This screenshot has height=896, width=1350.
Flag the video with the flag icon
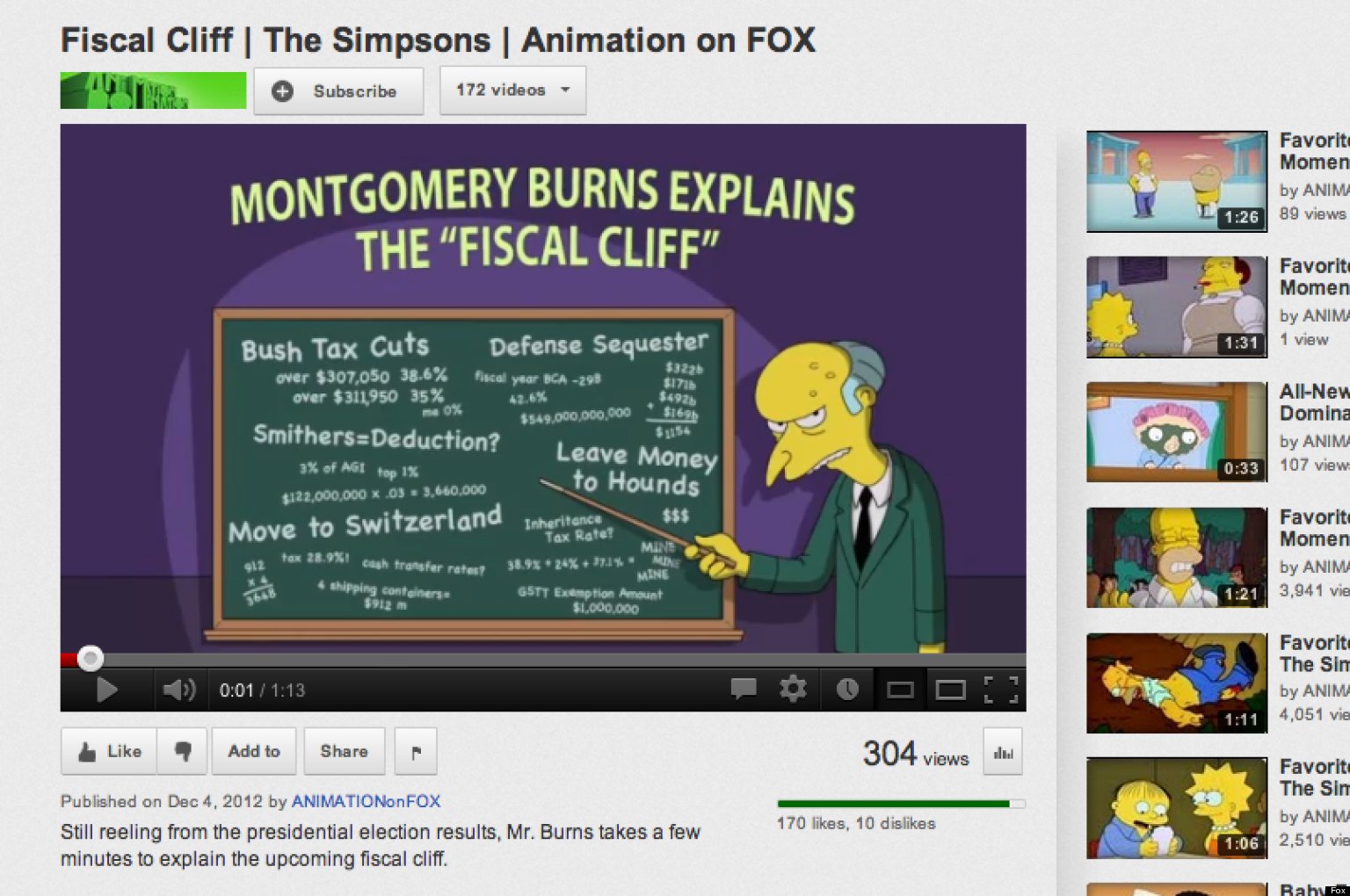[416, 751]
